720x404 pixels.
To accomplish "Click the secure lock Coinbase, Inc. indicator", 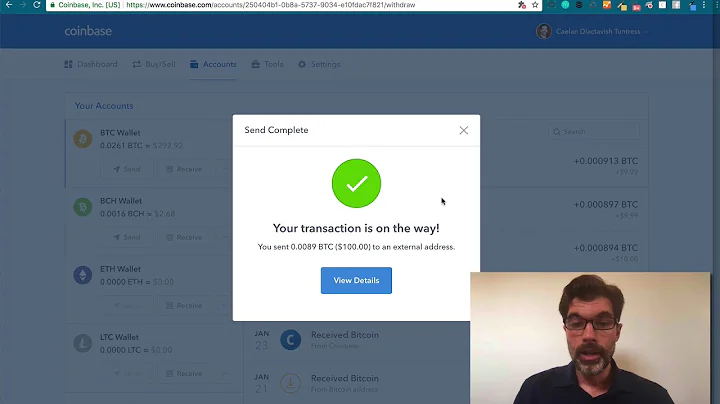I will [x=85, y=5].
